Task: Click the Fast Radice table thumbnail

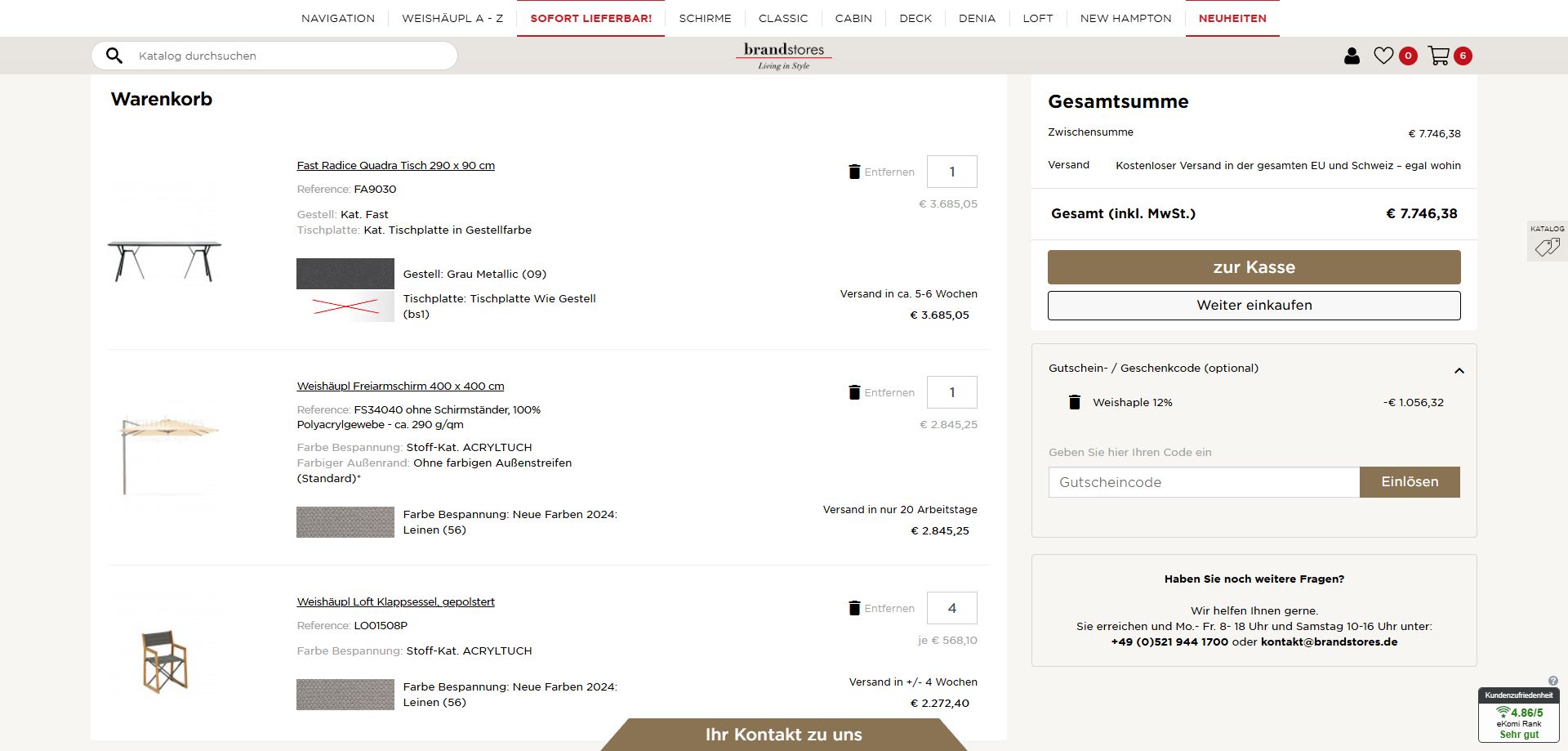Action: pyautogui.click(x=165, y=262)
